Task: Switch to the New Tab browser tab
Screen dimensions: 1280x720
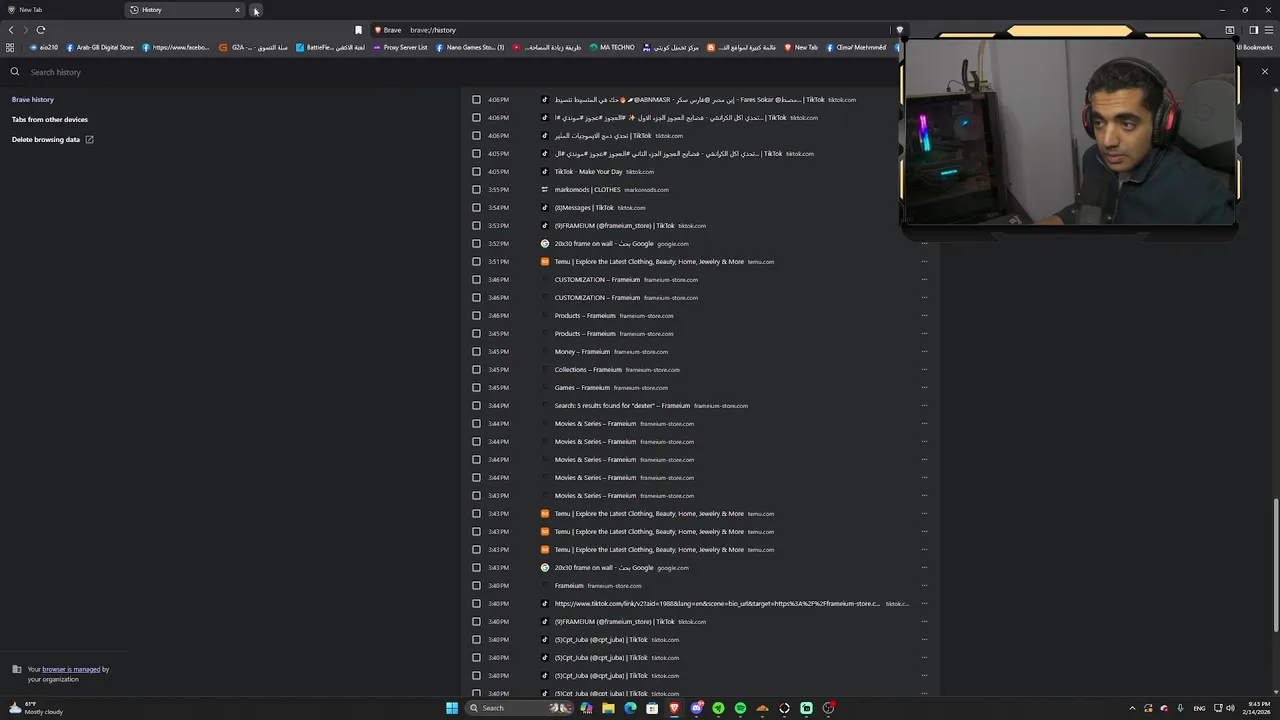Action: click(62, 10)
